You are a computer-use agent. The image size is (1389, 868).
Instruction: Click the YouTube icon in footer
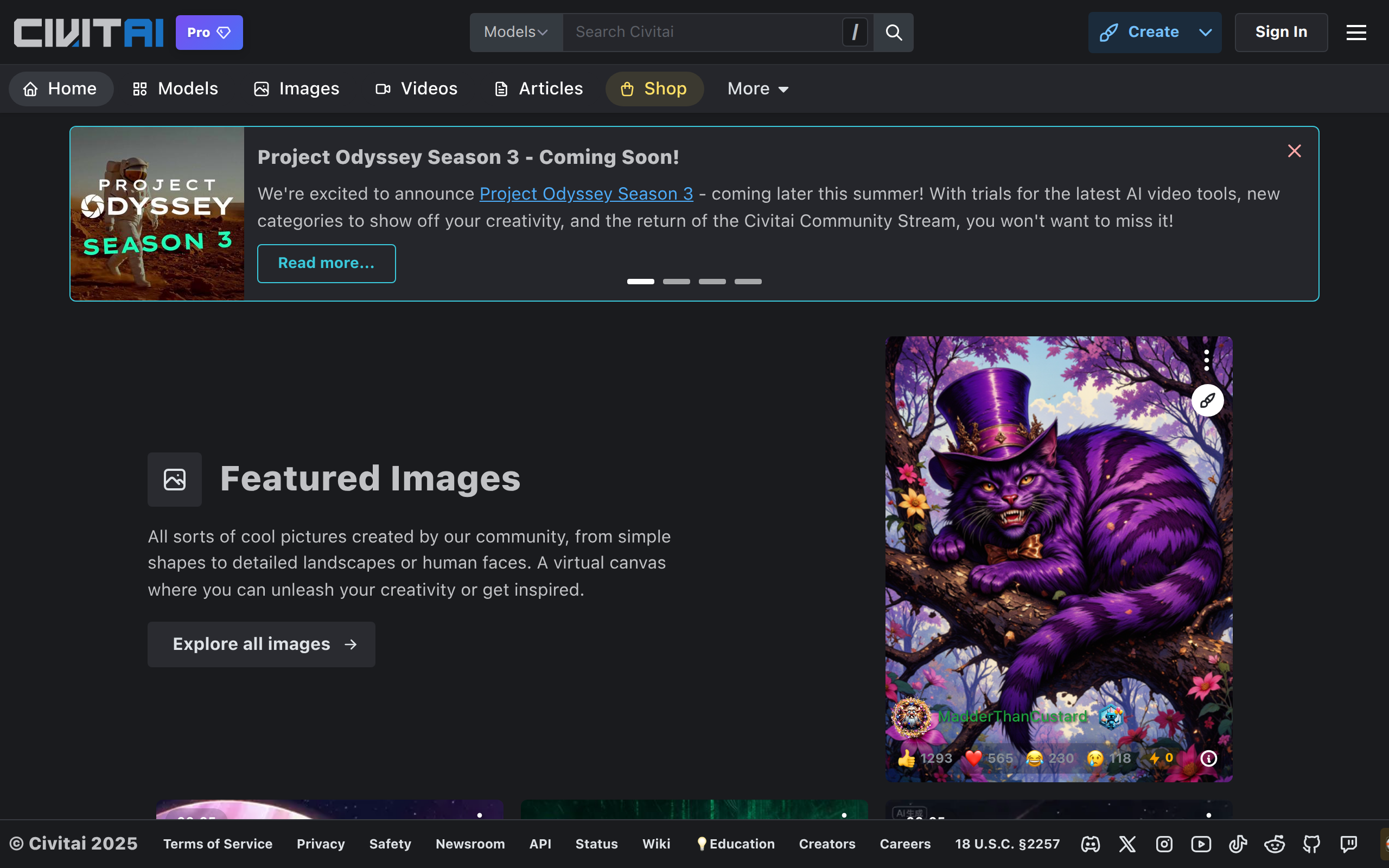tap(1201, 844)
